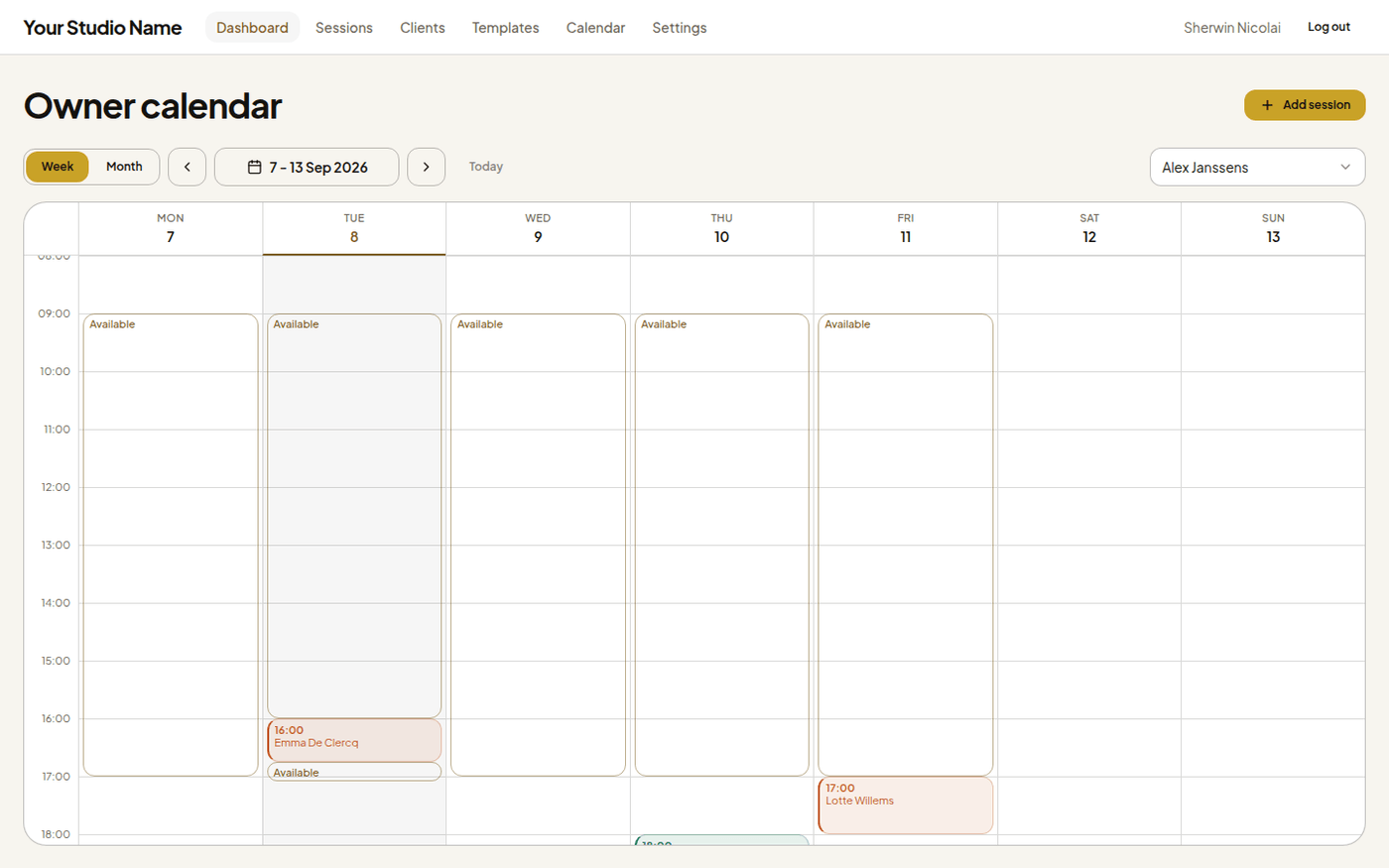Select Tuesday 8 morning Available slot

354,516
